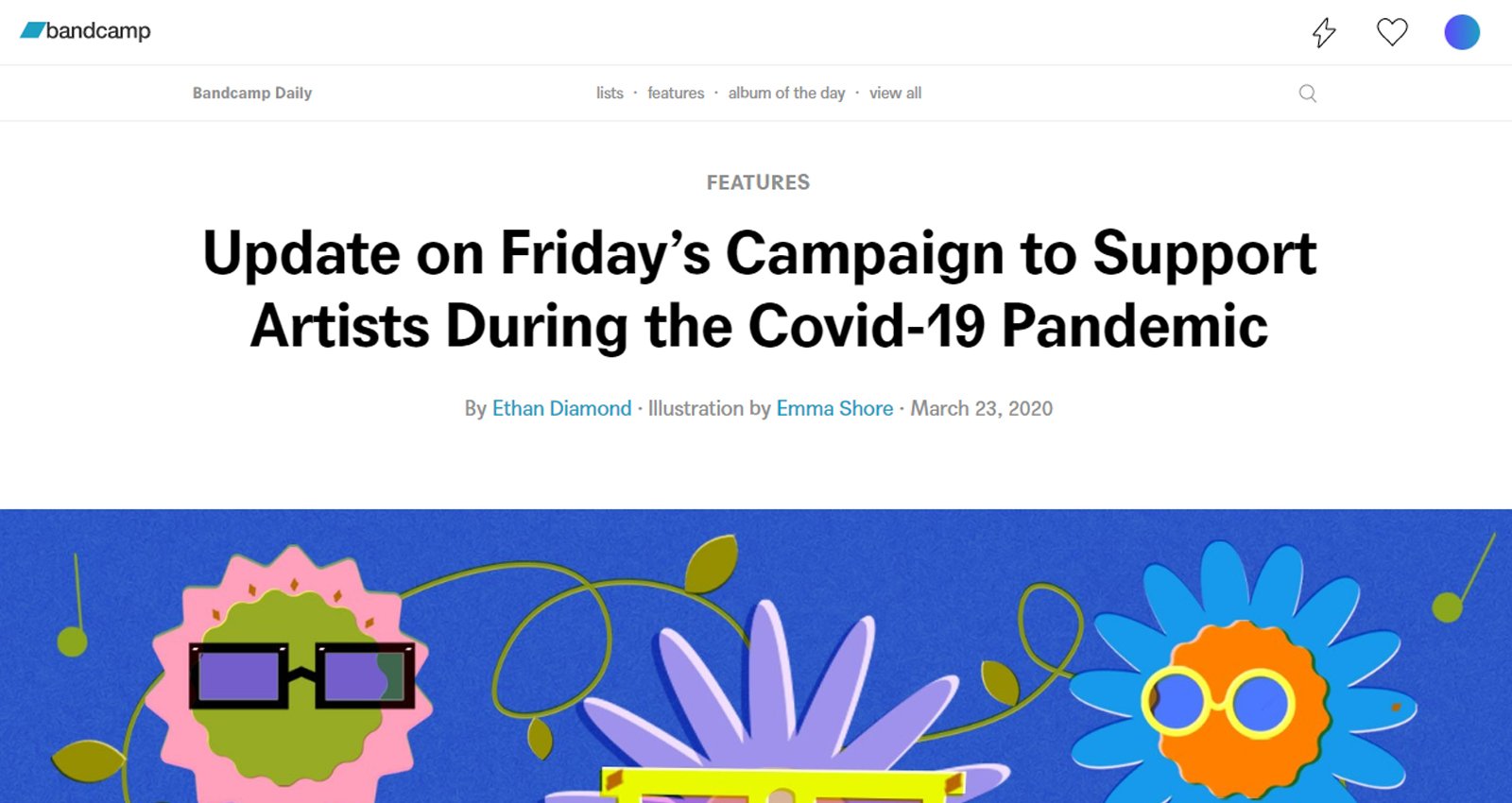Open the heart collection icon
Image resolution: width=1512 pixels, height=803 pixels.
[1392, 32]
